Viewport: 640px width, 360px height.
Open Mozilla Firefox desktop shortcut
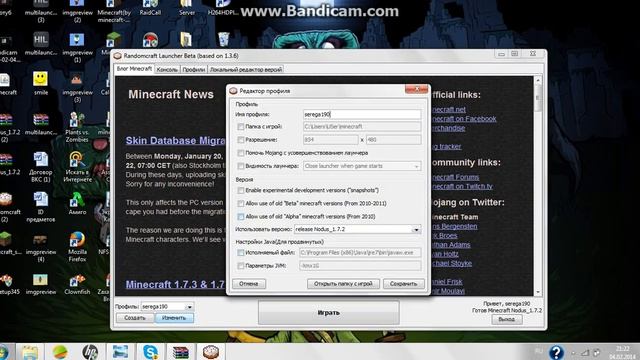pyautogui.click(x=77, y=246)
